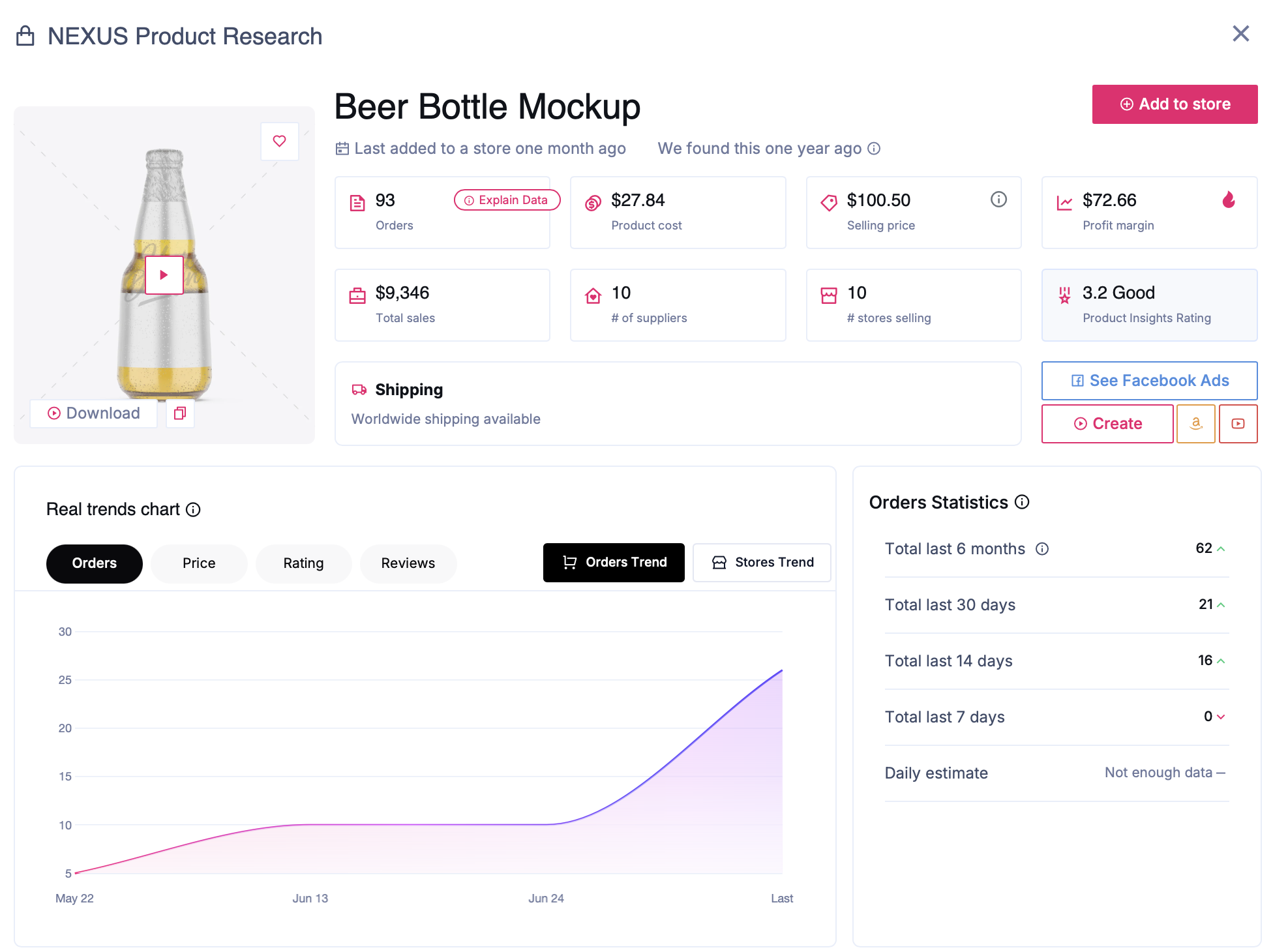Click the Create button
1273x952 pixels.
coord(1107,424)
